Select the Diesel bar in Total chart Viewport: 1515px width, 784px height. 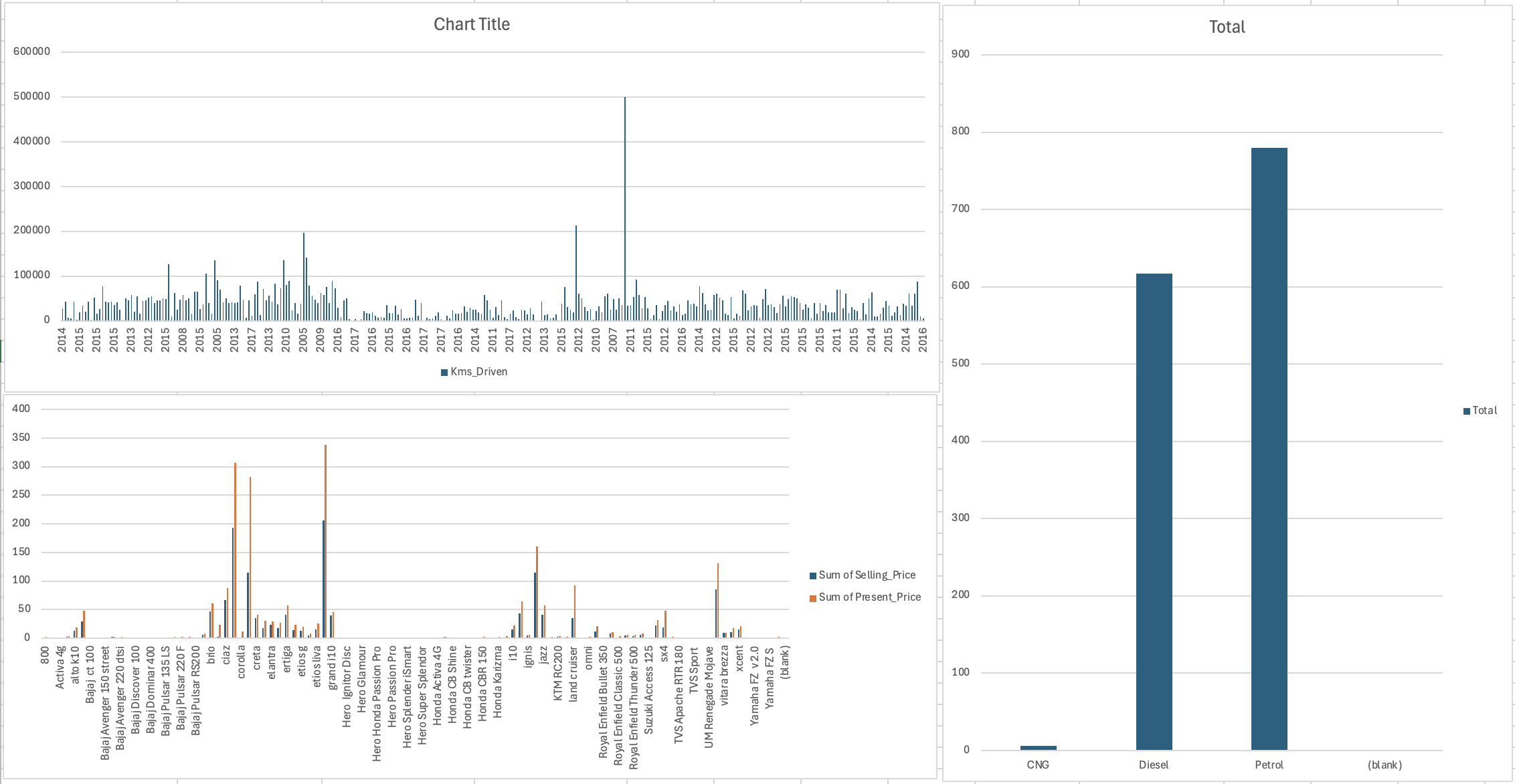point(1154,512)
